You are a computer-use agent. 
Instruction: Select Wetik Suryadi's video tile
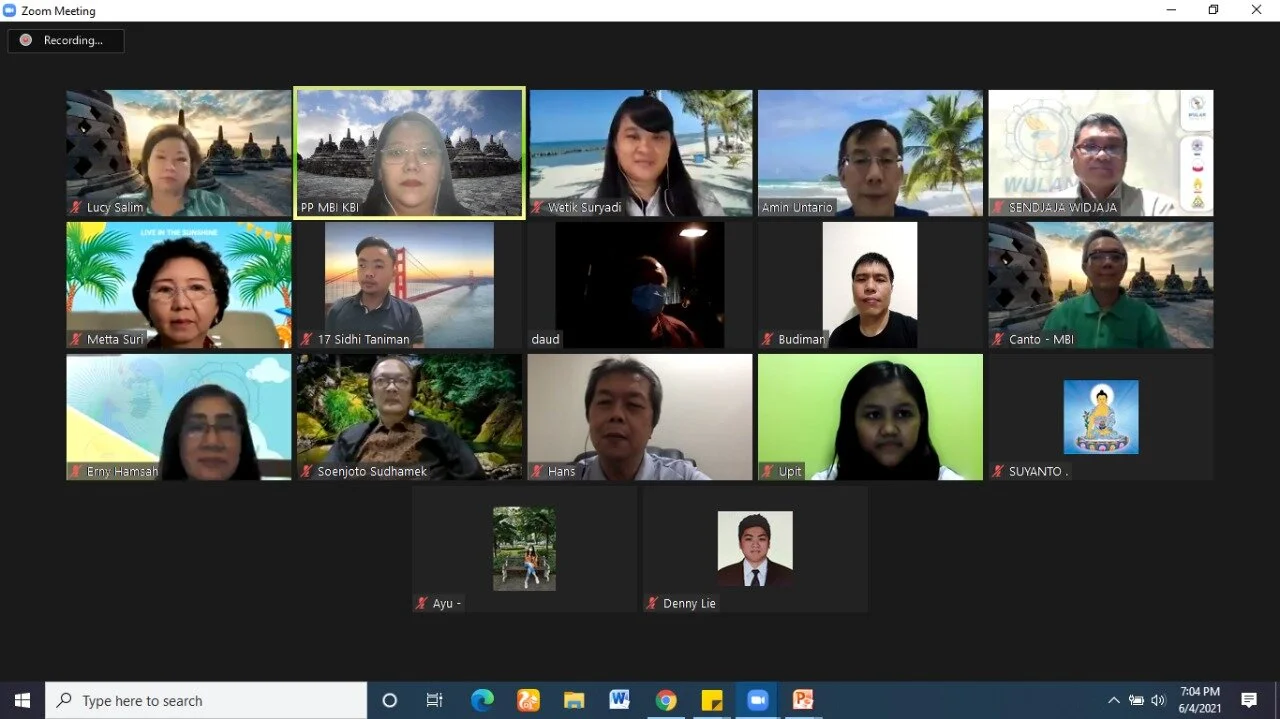640,153
